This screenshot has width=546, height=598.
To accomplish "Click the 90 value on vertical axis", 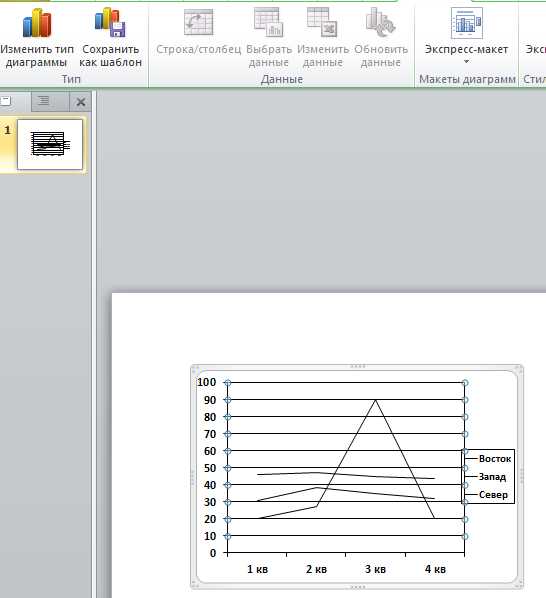I will [x=210, y=400].
